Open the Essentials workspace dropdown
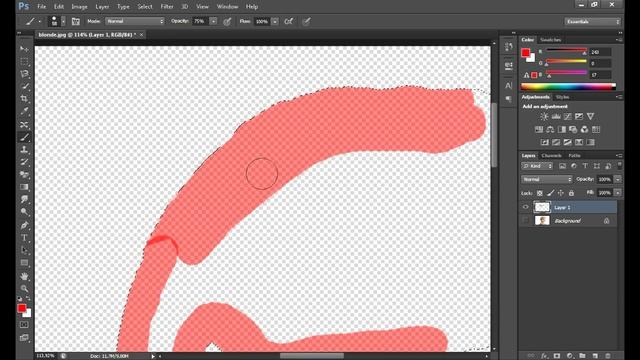Image resolution: width=640 pixels, height=360 pixels. [x=592, y=21]
